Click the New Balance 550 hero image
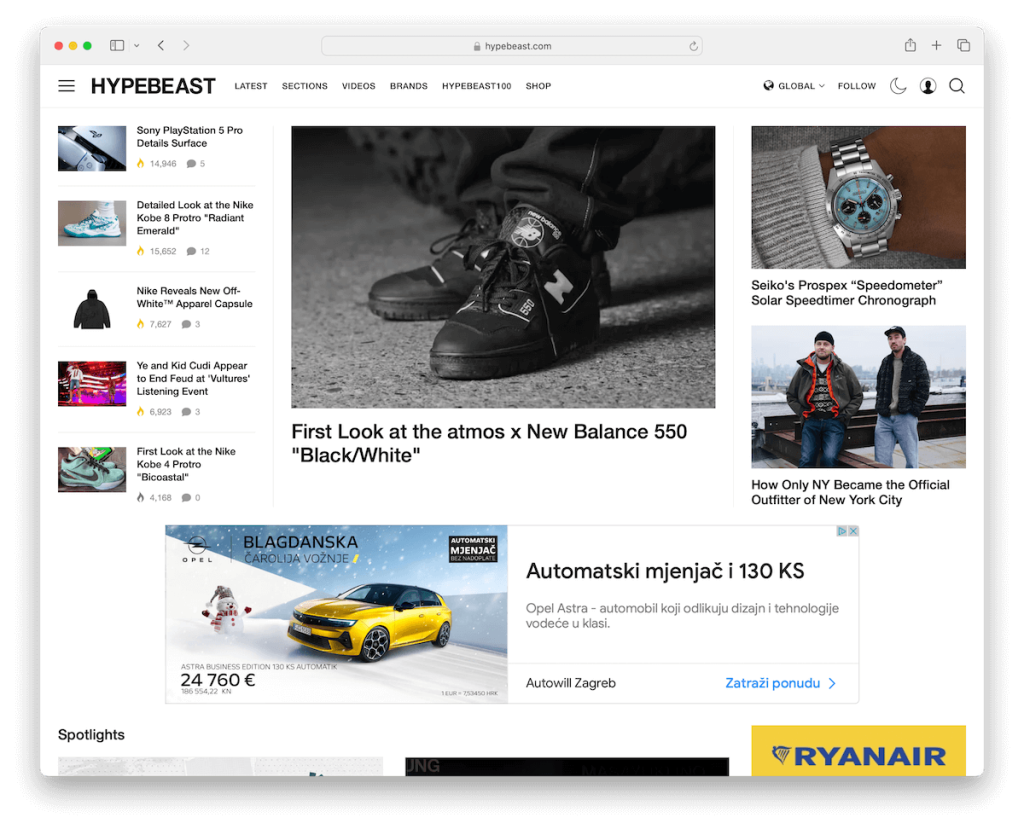The height and width of the screenshot is (829, 1024). coord(503,267)
